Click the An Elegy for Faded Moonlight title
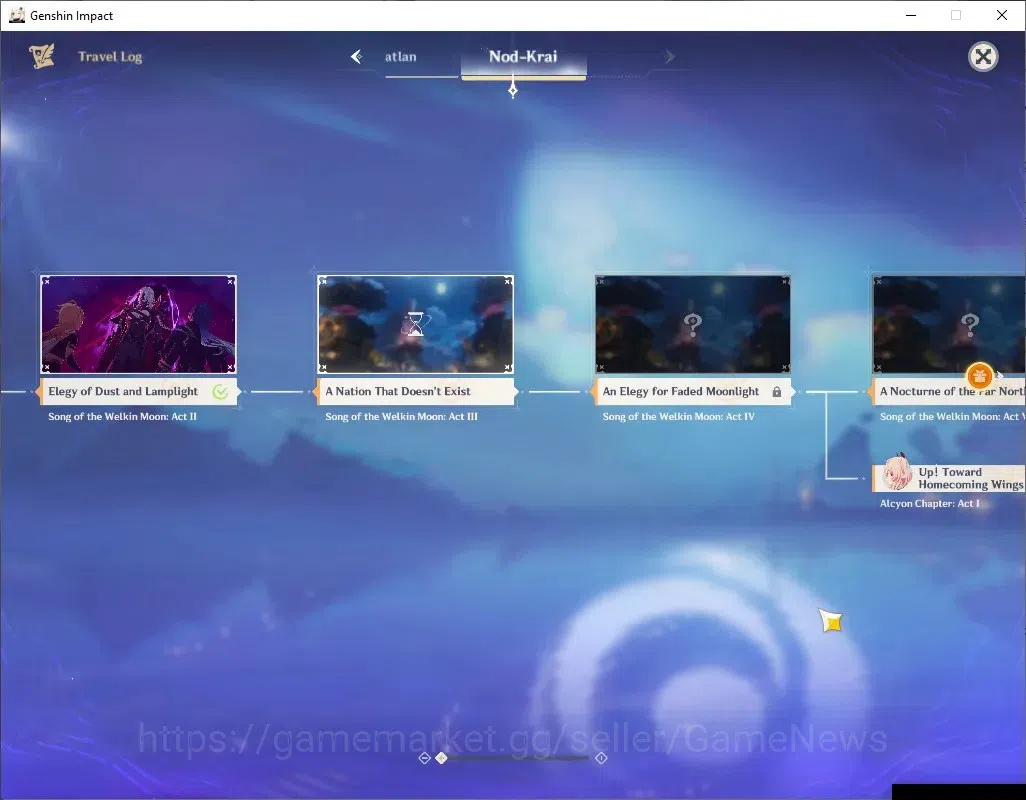This screenshot has width=1026, height=800. tap(681, 391)
